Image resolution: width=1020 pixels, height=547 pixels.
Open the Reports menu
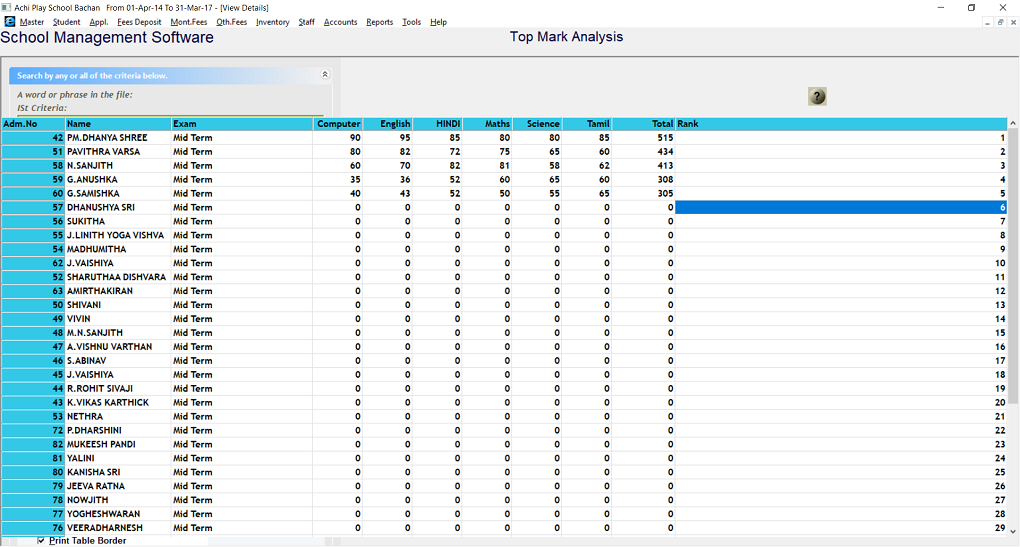[379, 22]
